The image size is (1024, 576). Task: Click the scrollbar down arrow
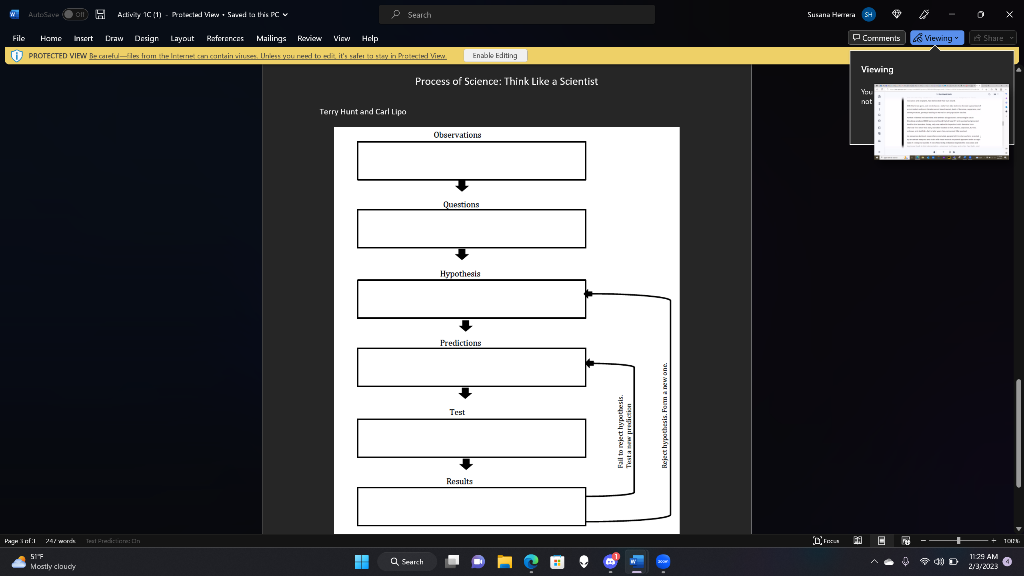click(1018, 529)
